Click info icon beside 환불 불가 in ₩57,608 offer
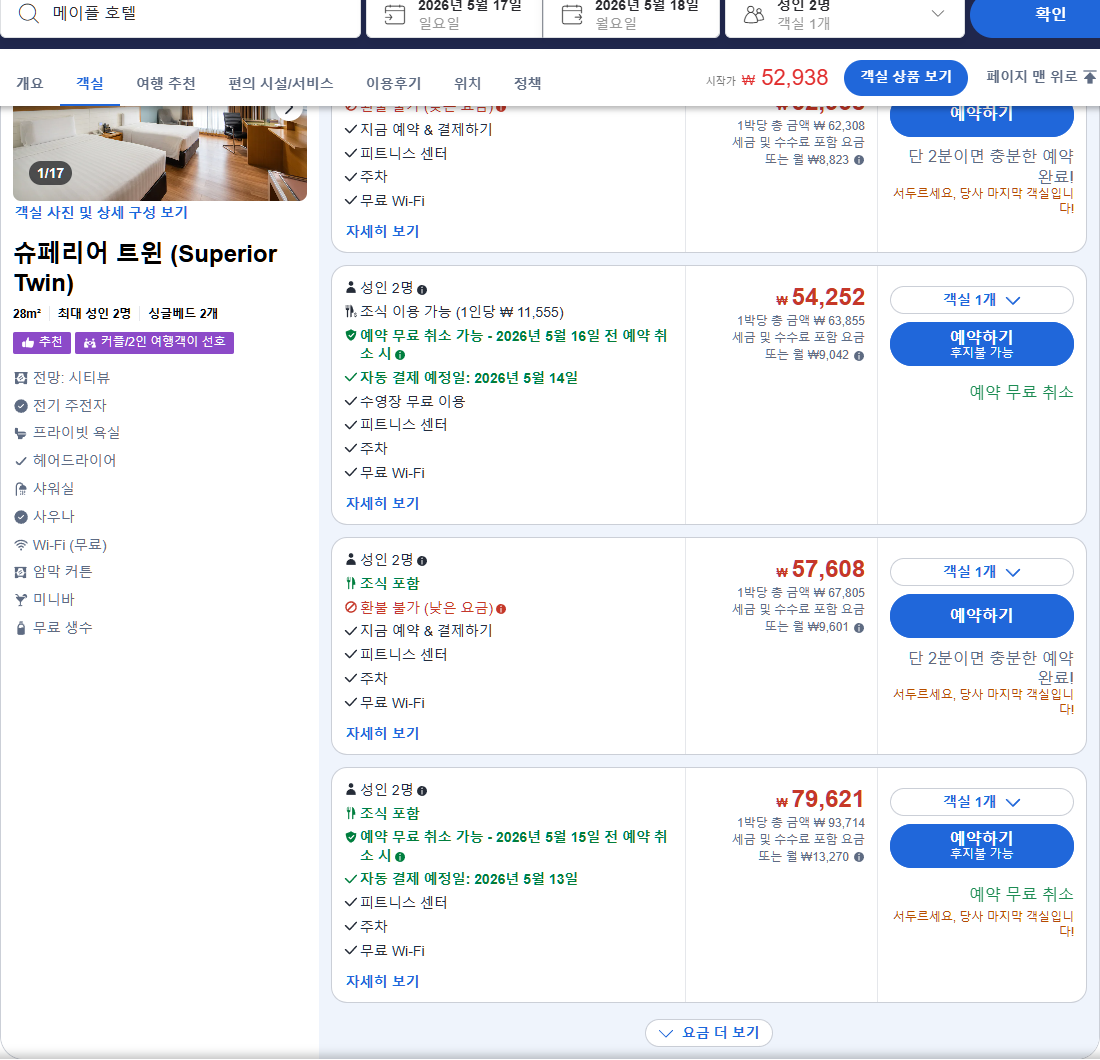1100x1060 pixels. point(501,609)
